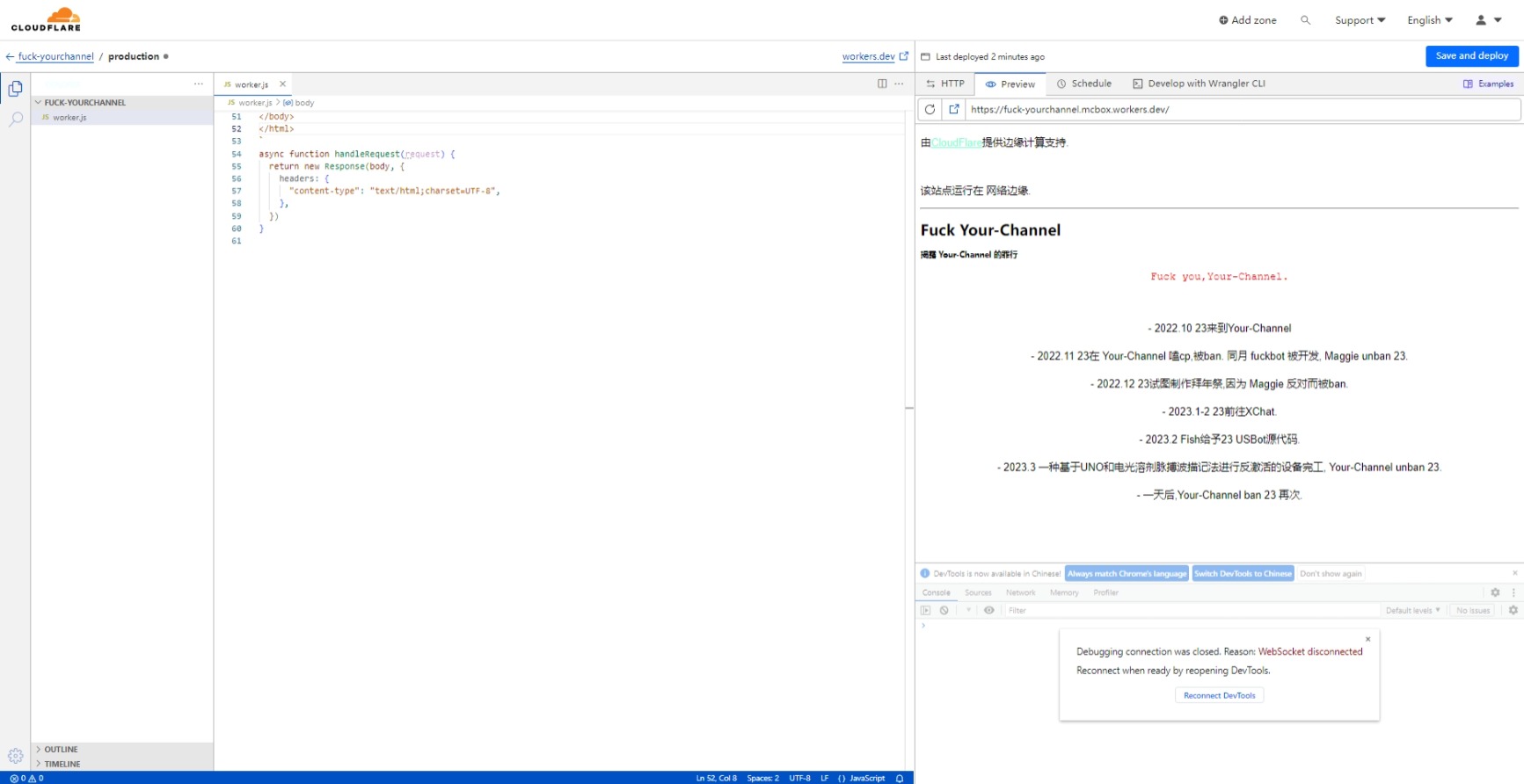This screenshot has width=1524, height=784.
Task: Open DevTools more options kebab menu
Action: tap(1513, 592)
